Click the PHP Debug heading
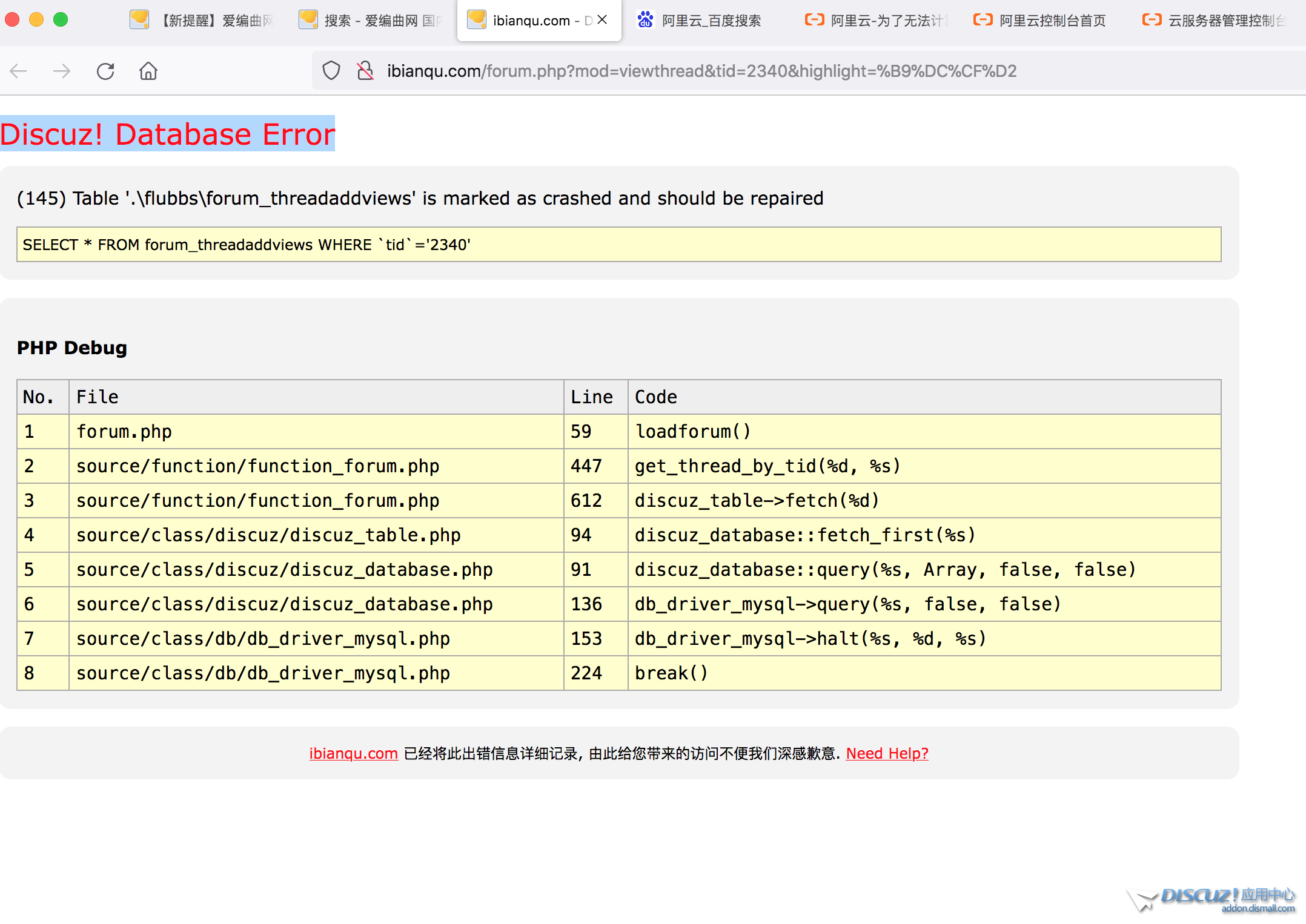Image resolution: width=1306 pixels, height=924 pixels. point(72,348)
